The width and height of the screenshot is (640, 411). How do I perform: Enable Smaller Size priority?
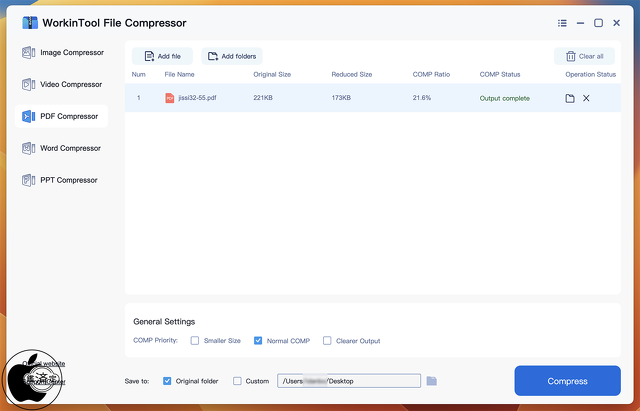tap(195, 340)
